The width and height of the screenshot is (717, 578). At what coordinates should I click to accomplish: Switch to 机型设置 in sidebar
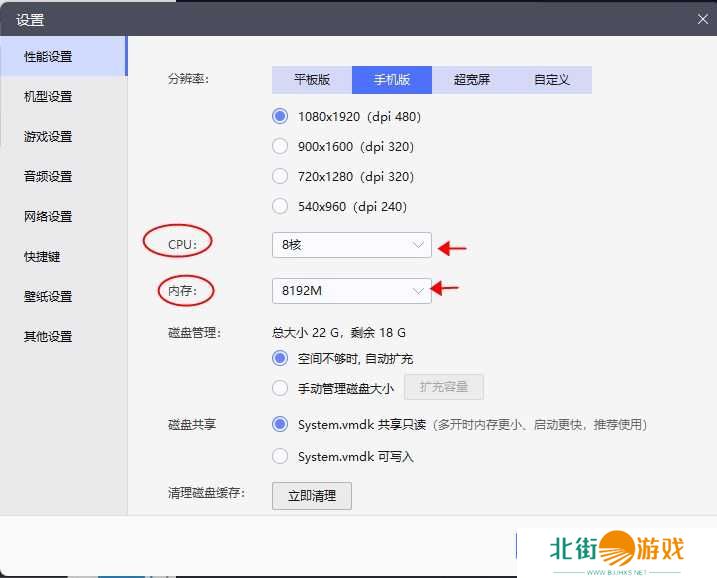coord(48,97)
